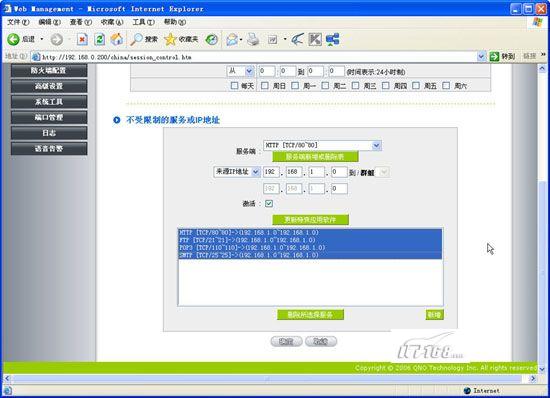Click the 删除所选择服务 green button

coord(310,315)
